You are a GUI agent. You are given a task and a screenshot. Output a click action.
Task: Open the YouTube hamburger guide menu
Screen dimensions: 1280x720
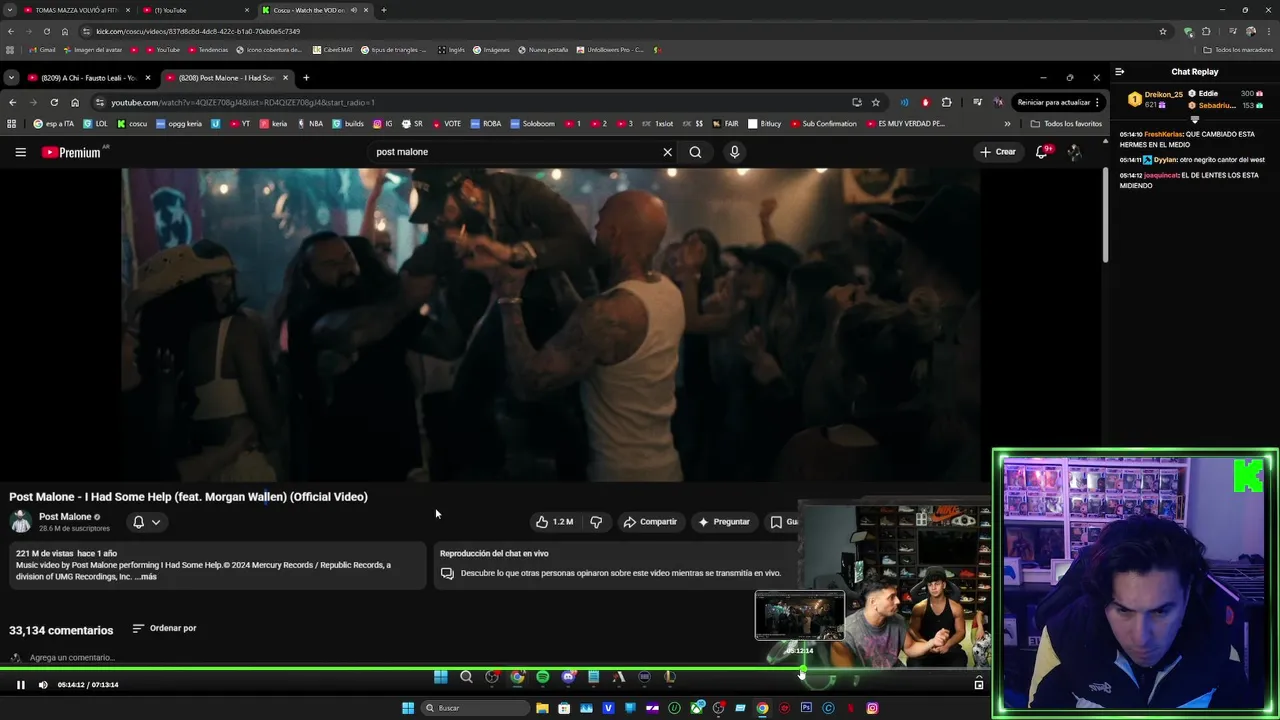click(20, 152)
